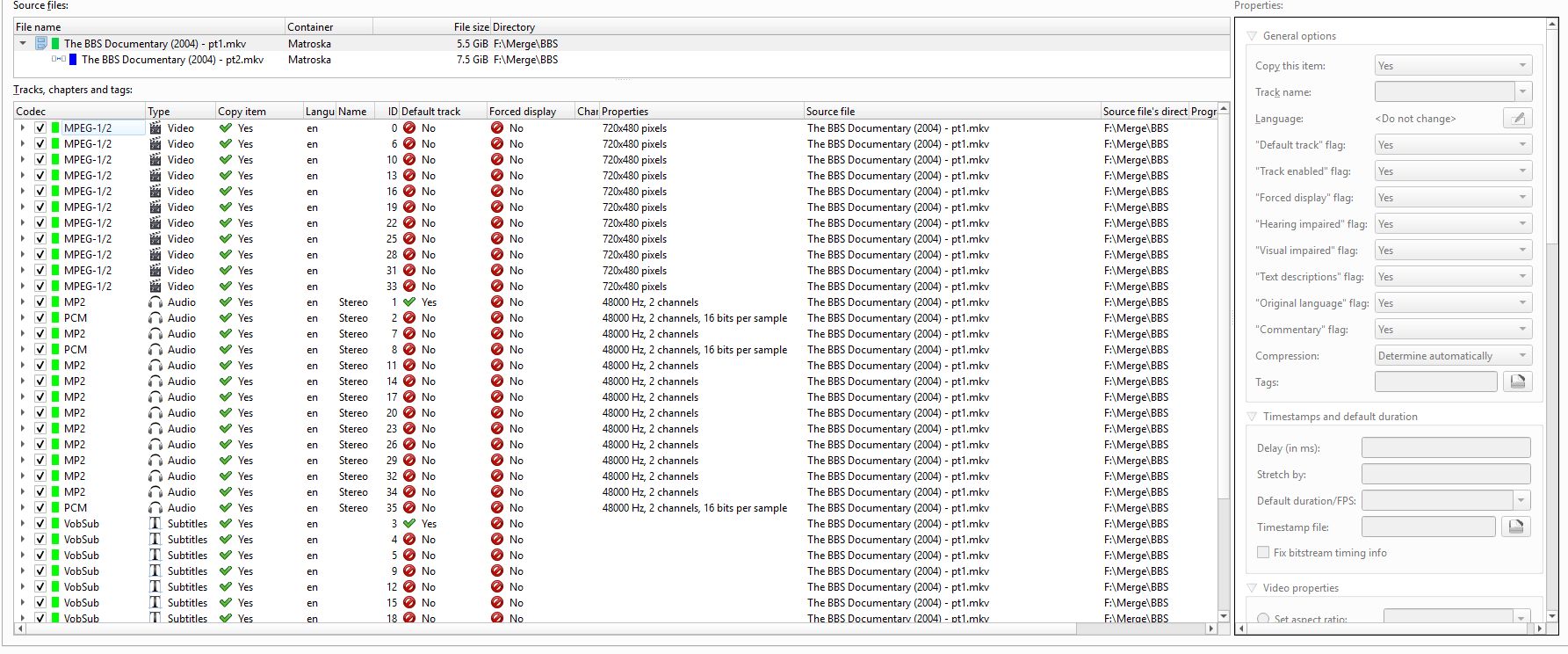The width and height of the screenshot is (1568, 654).
Task: Enable Fix bitstream timing info checkbox
Action: (x=1263, y=553)
